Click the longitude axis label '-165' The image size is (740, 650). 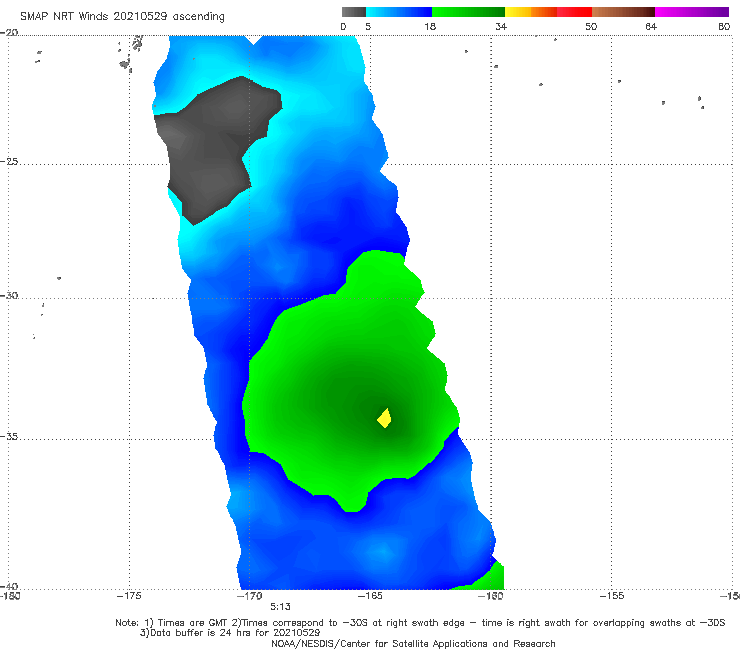370,596
